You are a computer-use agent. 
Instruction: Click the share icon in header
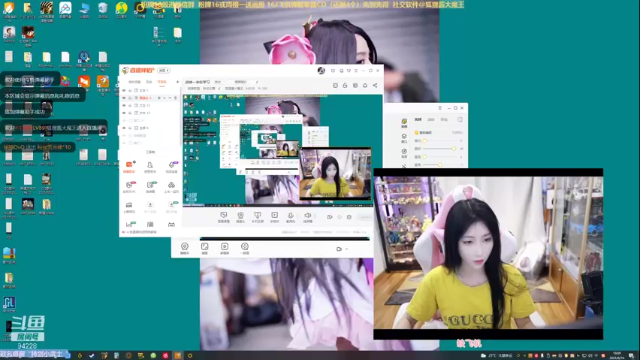[375, 85]
